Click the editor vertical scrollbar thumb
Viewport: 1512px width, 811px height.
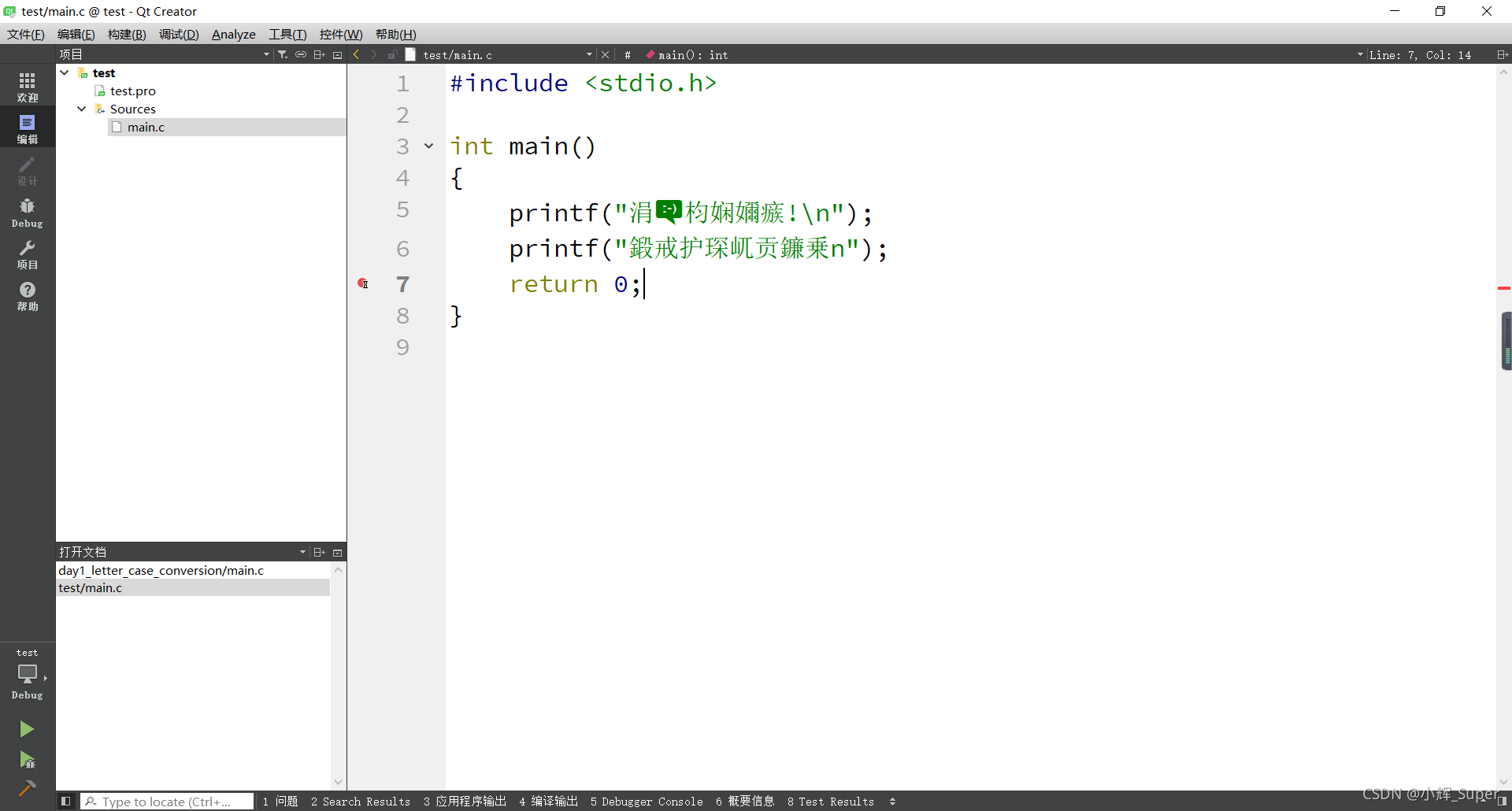tap(1506, 341)
